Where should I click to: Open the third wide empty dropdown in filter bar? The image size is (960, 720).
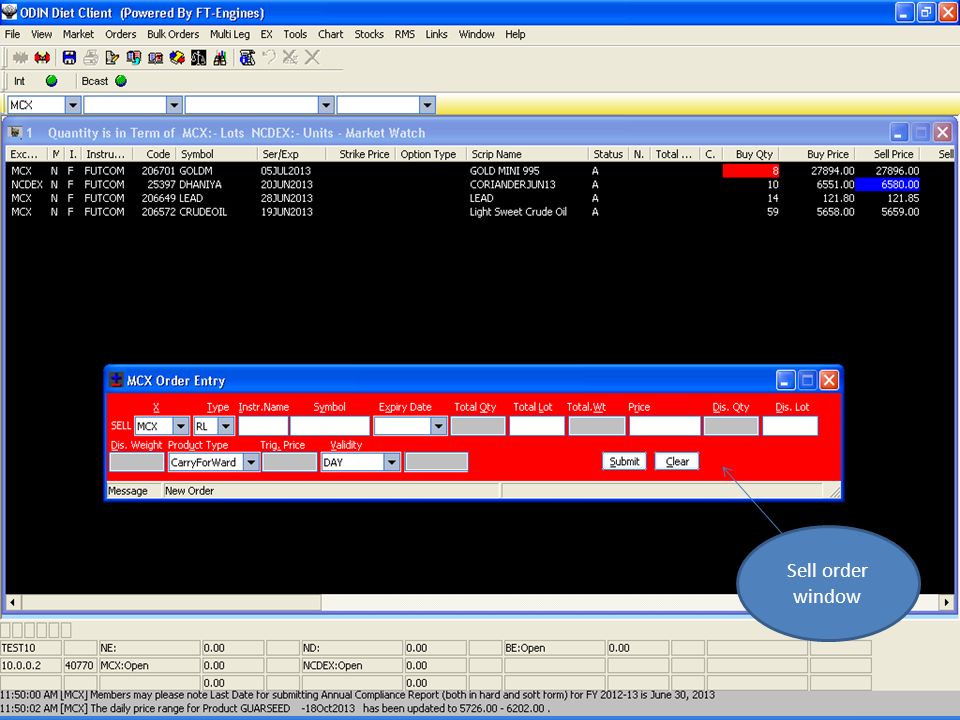(326, 105)
